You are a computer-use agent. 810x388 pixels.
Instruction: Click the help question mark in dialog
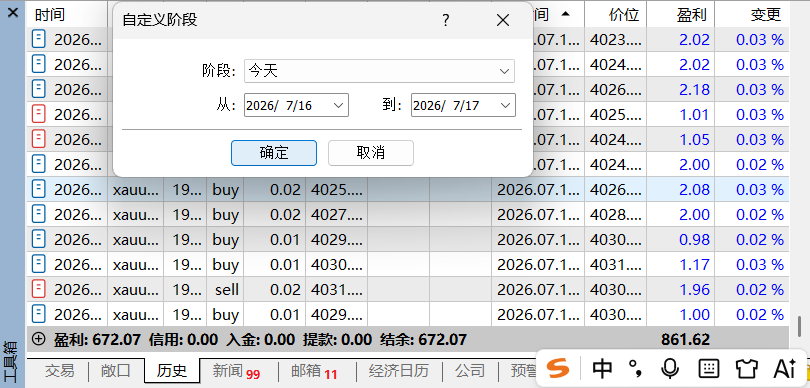tap(446, 20)
